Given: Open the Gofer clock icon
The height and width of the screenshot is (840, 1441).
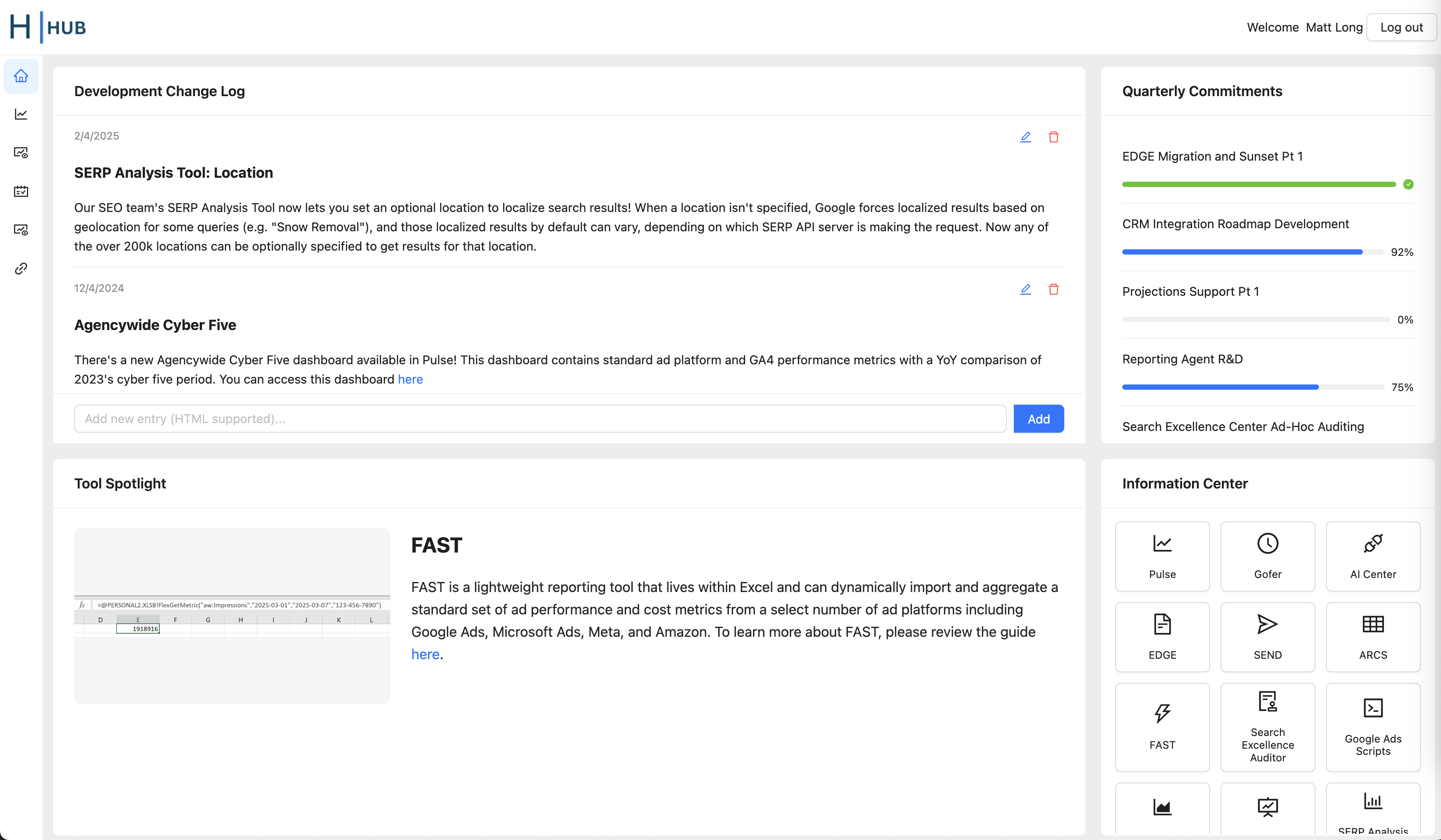Looking at the screenshot, I should [x=1267, y=556].
